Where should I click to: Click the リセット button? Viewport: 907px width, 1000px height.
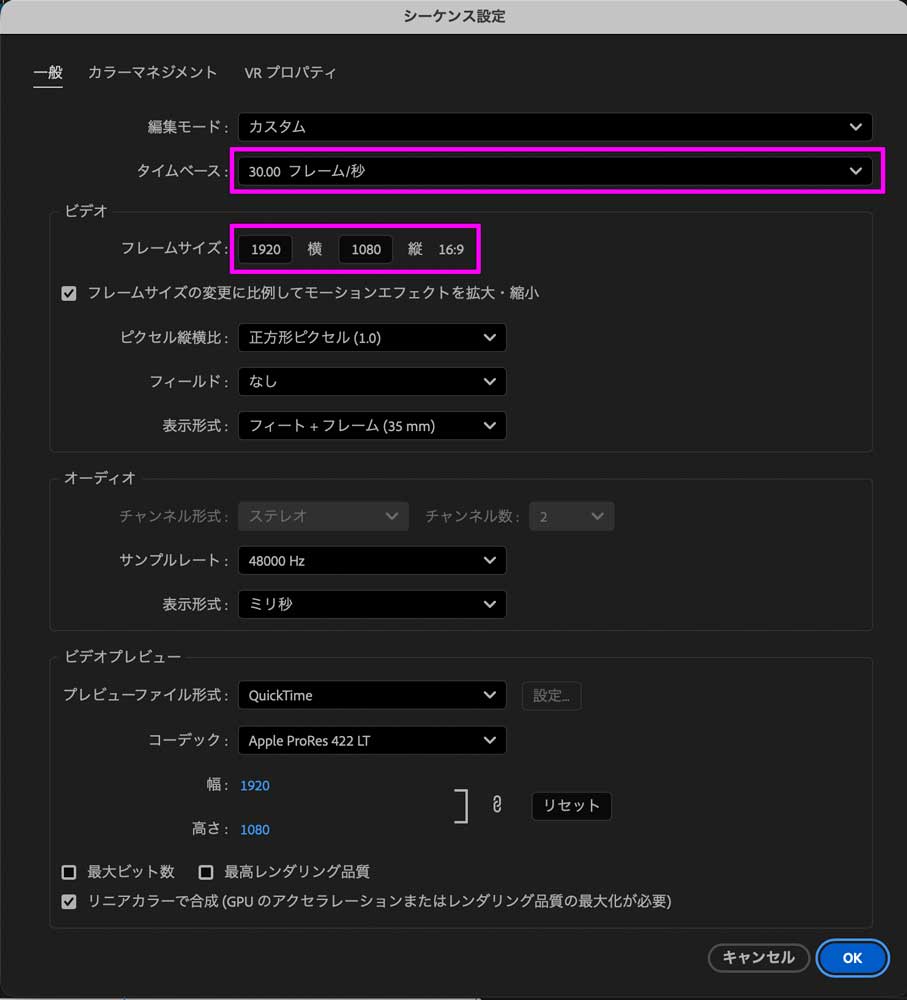[x=571, y=806]
